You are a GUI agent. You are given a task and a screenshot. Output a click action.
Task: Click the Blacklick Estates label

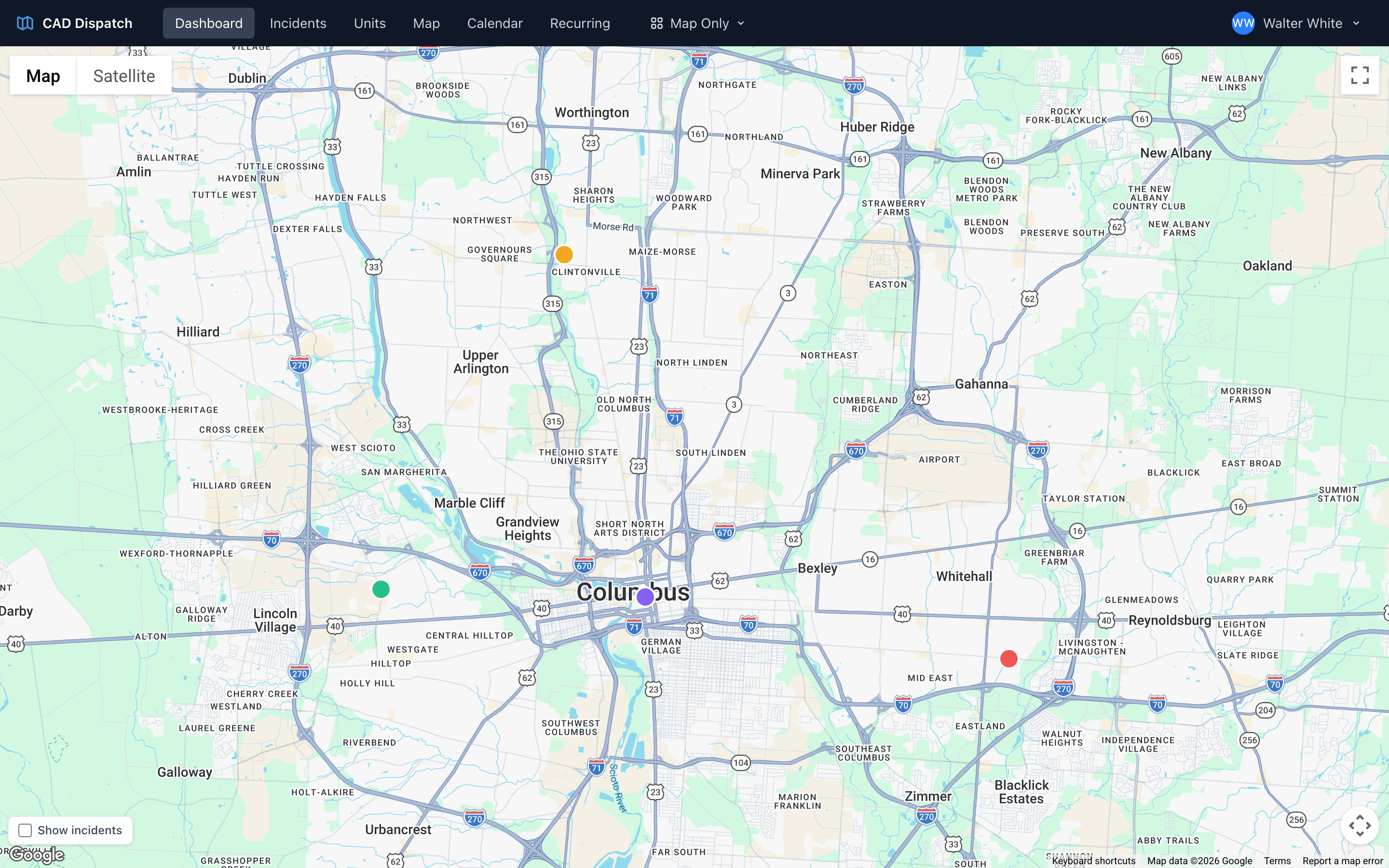1021,792
